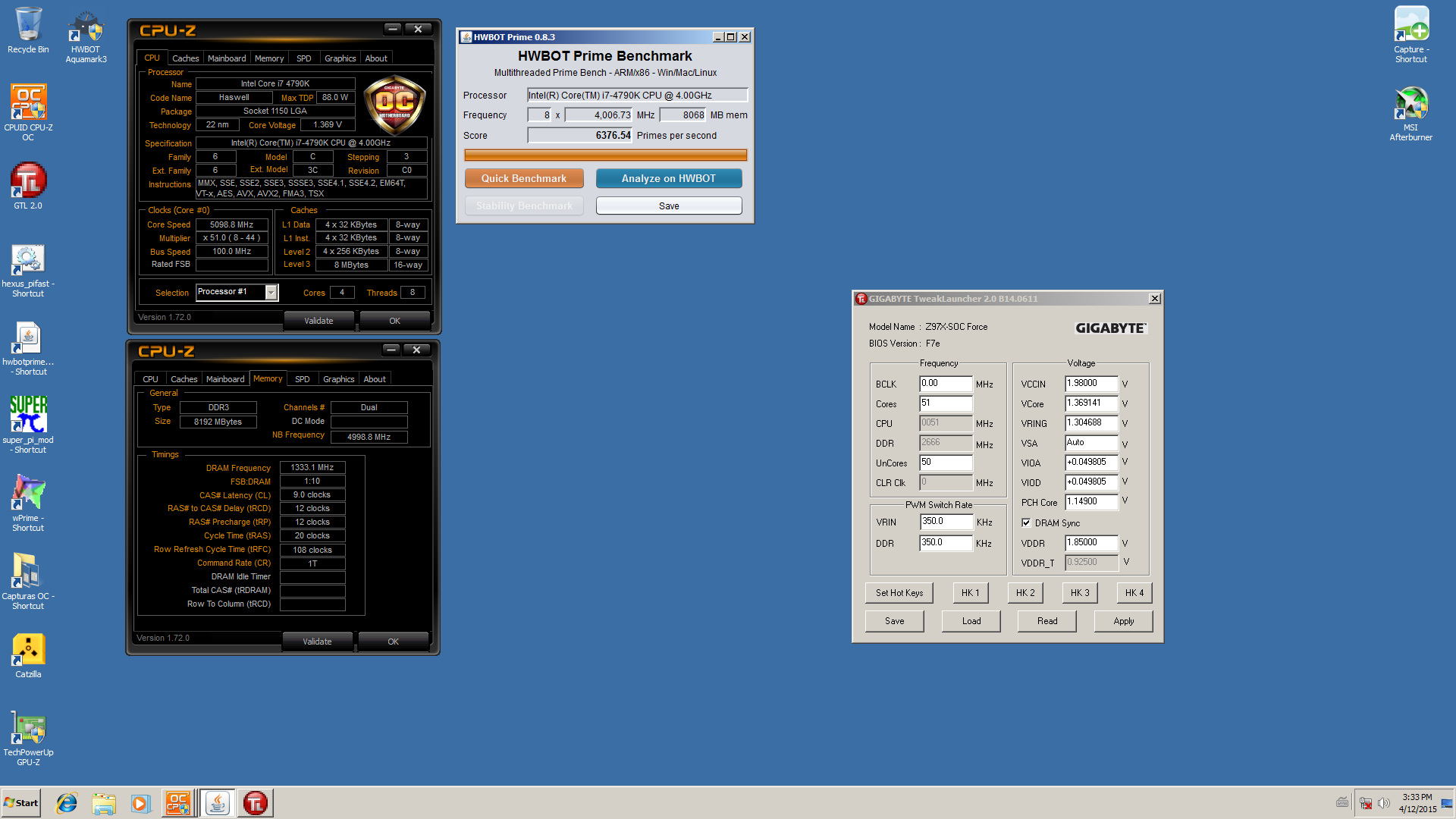This screenshot has height=819, width=1456.
Task: Open the Recycle Bin desktop icon
Action: click(28, 30)
